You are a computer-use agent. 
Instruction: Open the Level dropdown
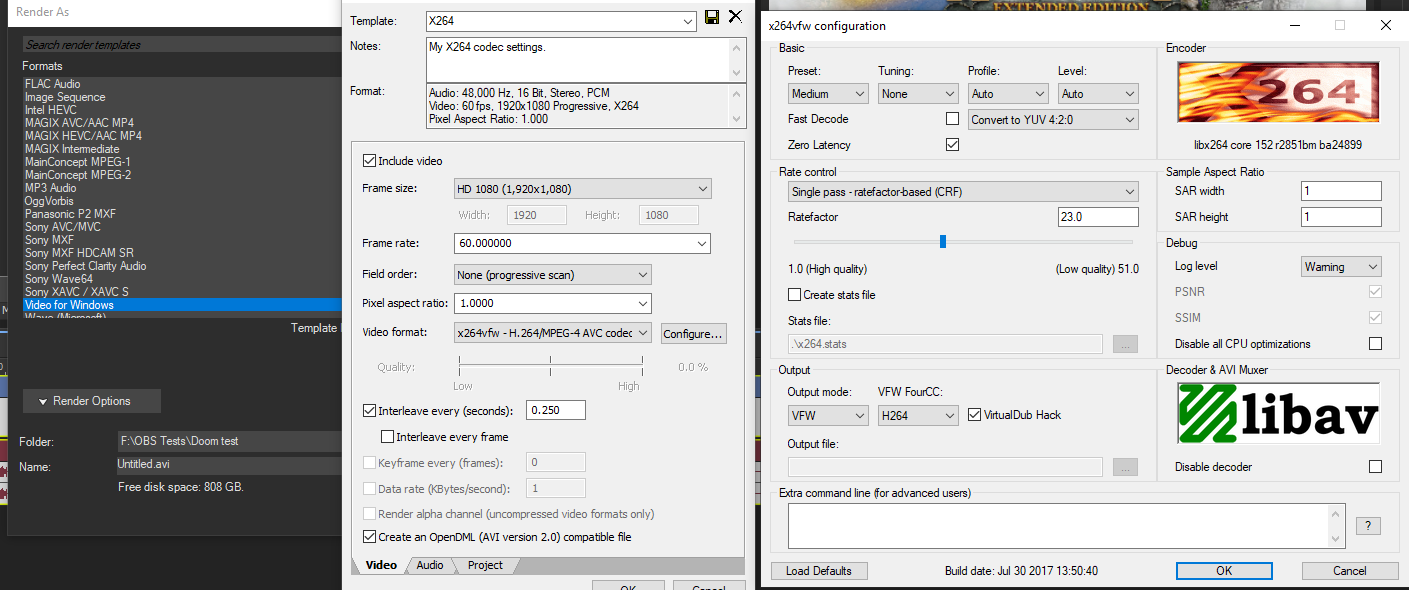[1098, 94]
